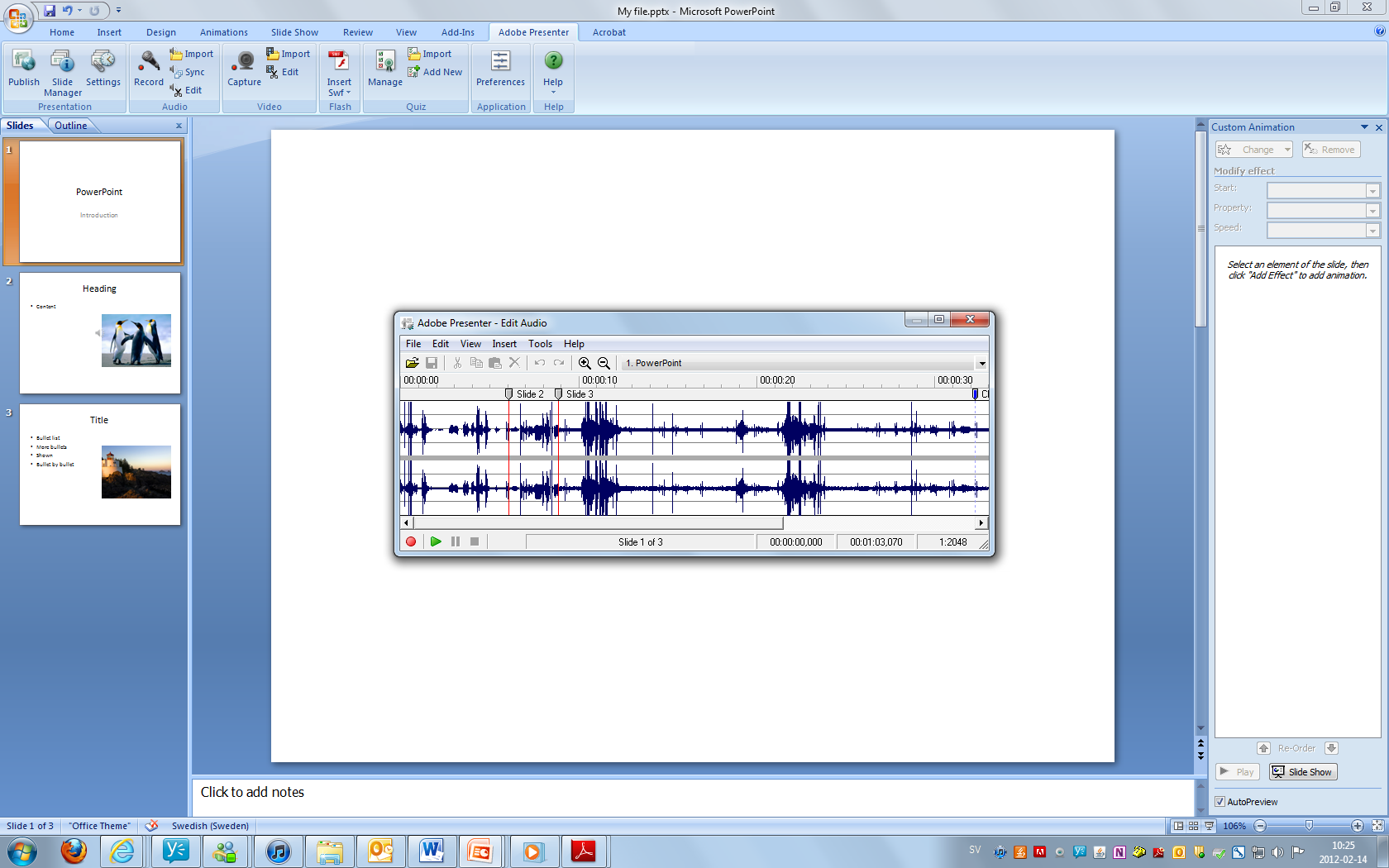Click the Paste icon in Edit Audio
The height and width of the screenshot is (868, 1389).
coord(495,363)
